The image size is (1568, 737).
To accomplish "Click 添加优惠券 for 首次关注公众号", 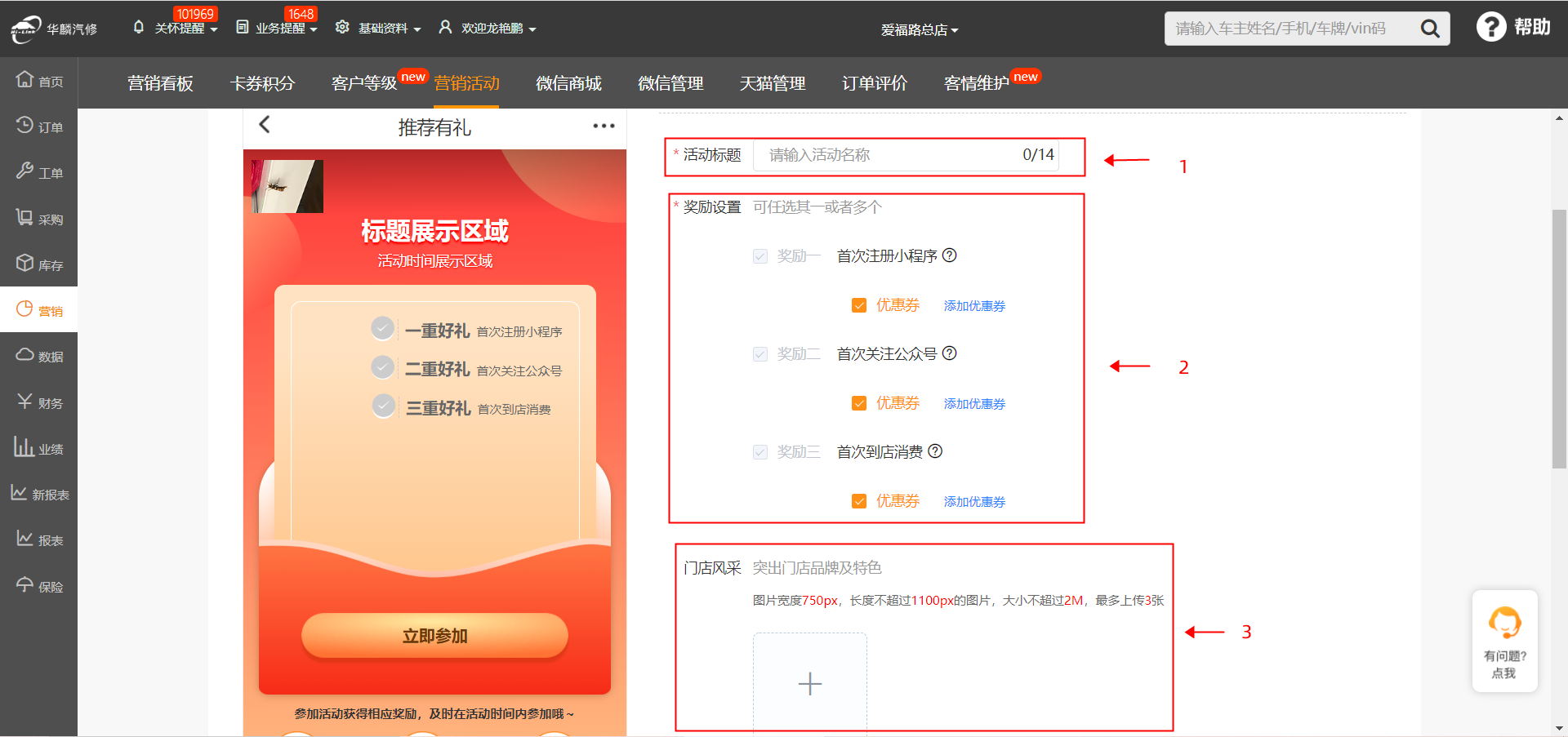I will (x=974, y=404).
